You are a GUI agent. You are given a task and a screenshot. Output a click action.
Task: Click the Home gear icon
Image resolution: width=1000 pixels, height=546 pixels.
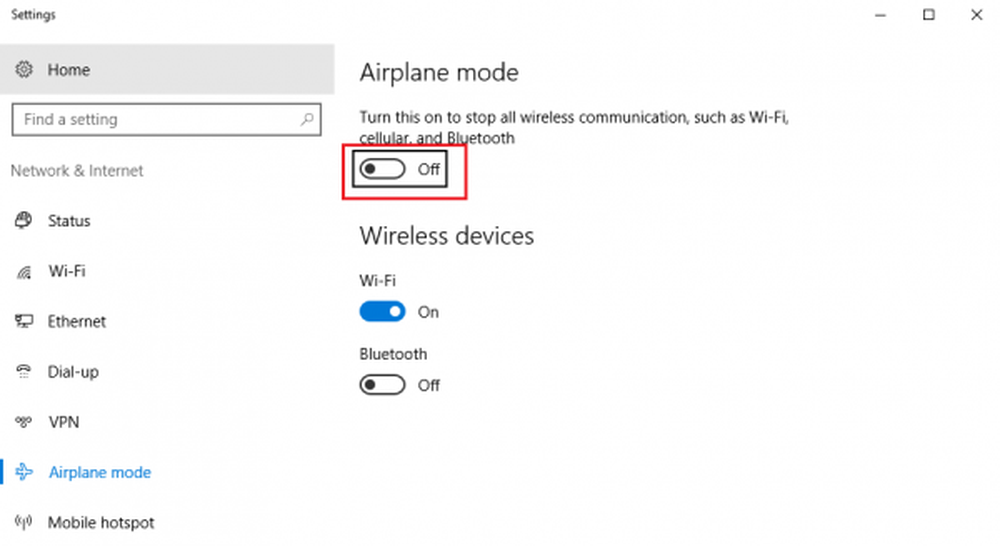(x=25, y=70)
